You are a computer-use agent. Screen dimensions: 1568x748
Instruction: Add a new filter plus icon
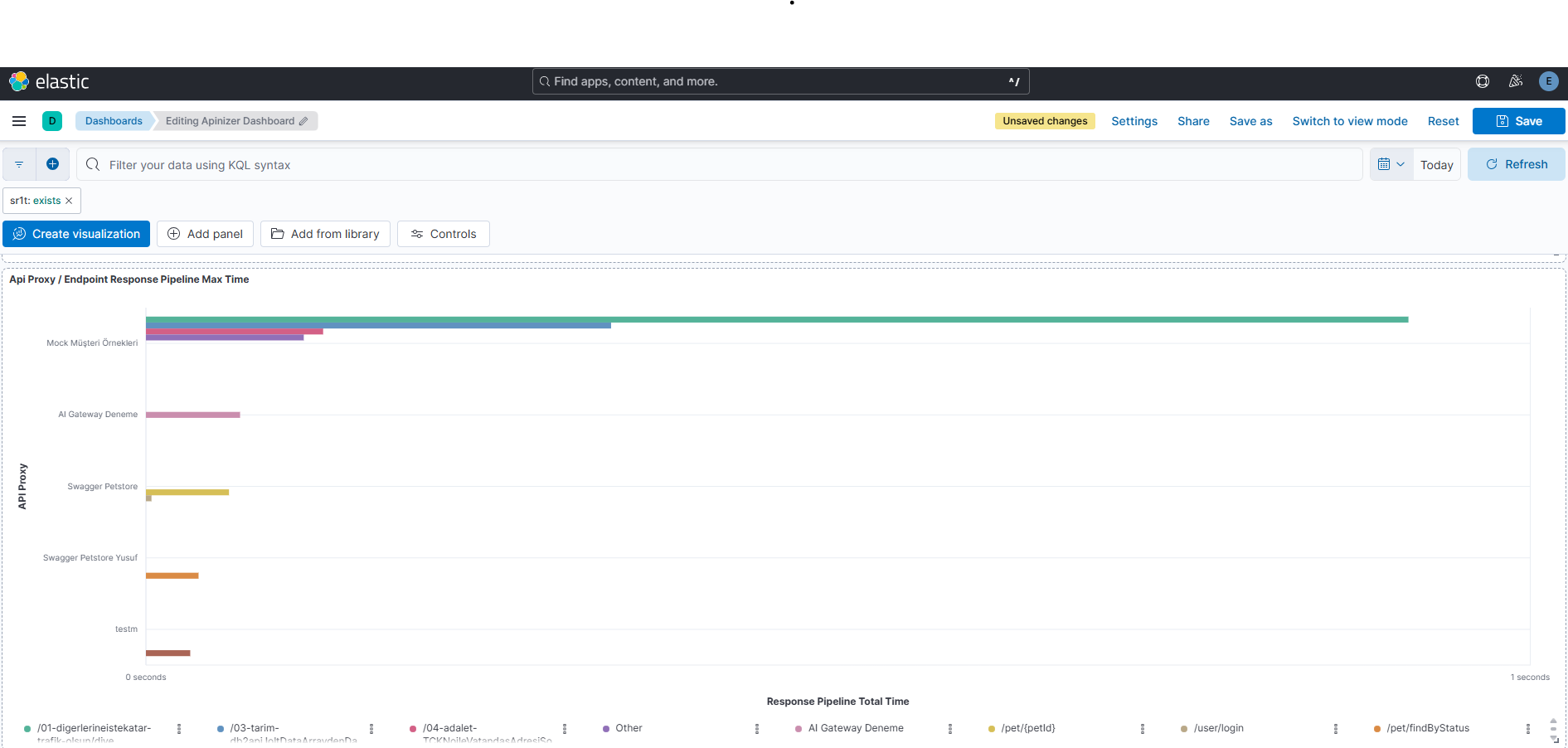click(52, 164)
